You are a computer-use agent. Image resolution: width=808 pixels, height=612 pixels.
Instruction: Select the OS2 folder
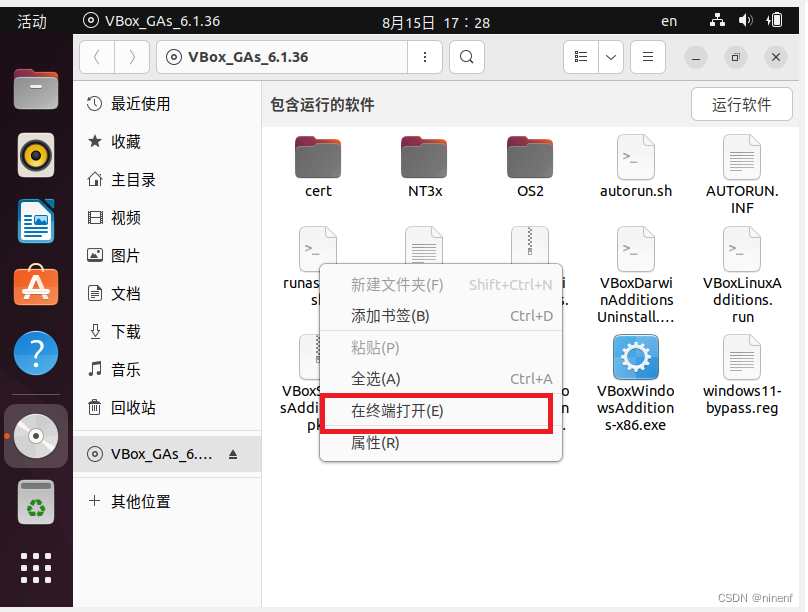530,167
